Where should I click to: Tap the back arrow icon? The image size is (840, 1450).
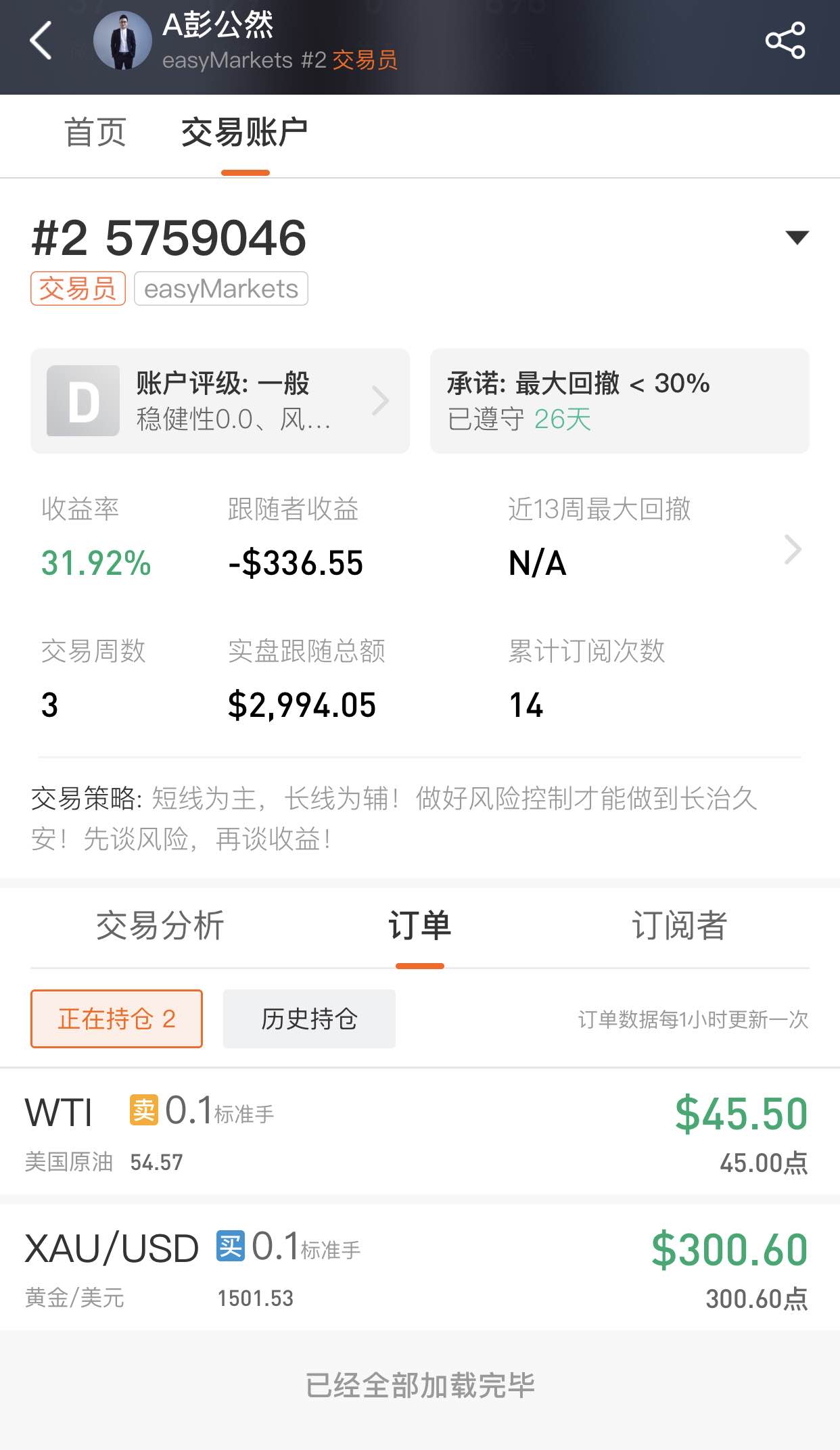[41, 41]
